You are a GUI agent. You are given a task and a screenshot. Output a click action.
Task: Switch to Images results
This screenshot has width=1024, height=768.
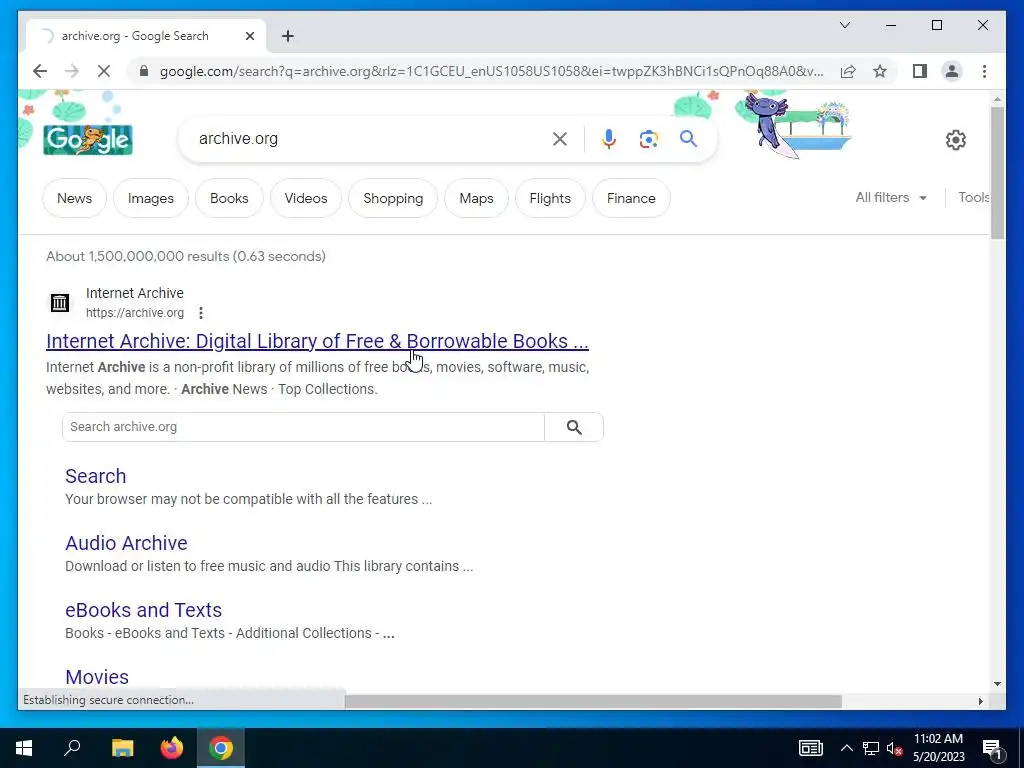tap(151, 199)
